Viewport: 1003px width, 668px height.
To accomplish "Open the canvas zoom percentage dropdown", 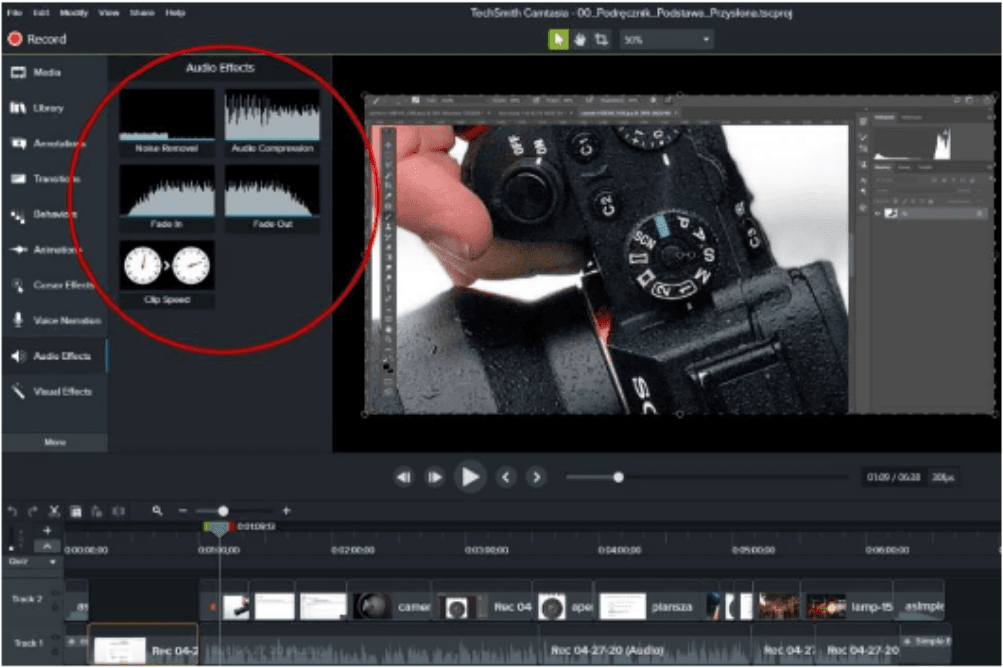I will coord(666,40).
